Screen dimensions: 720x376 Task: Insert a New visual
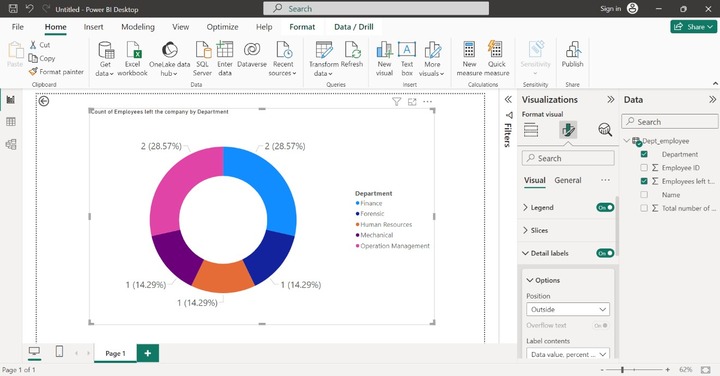(384, 59)
